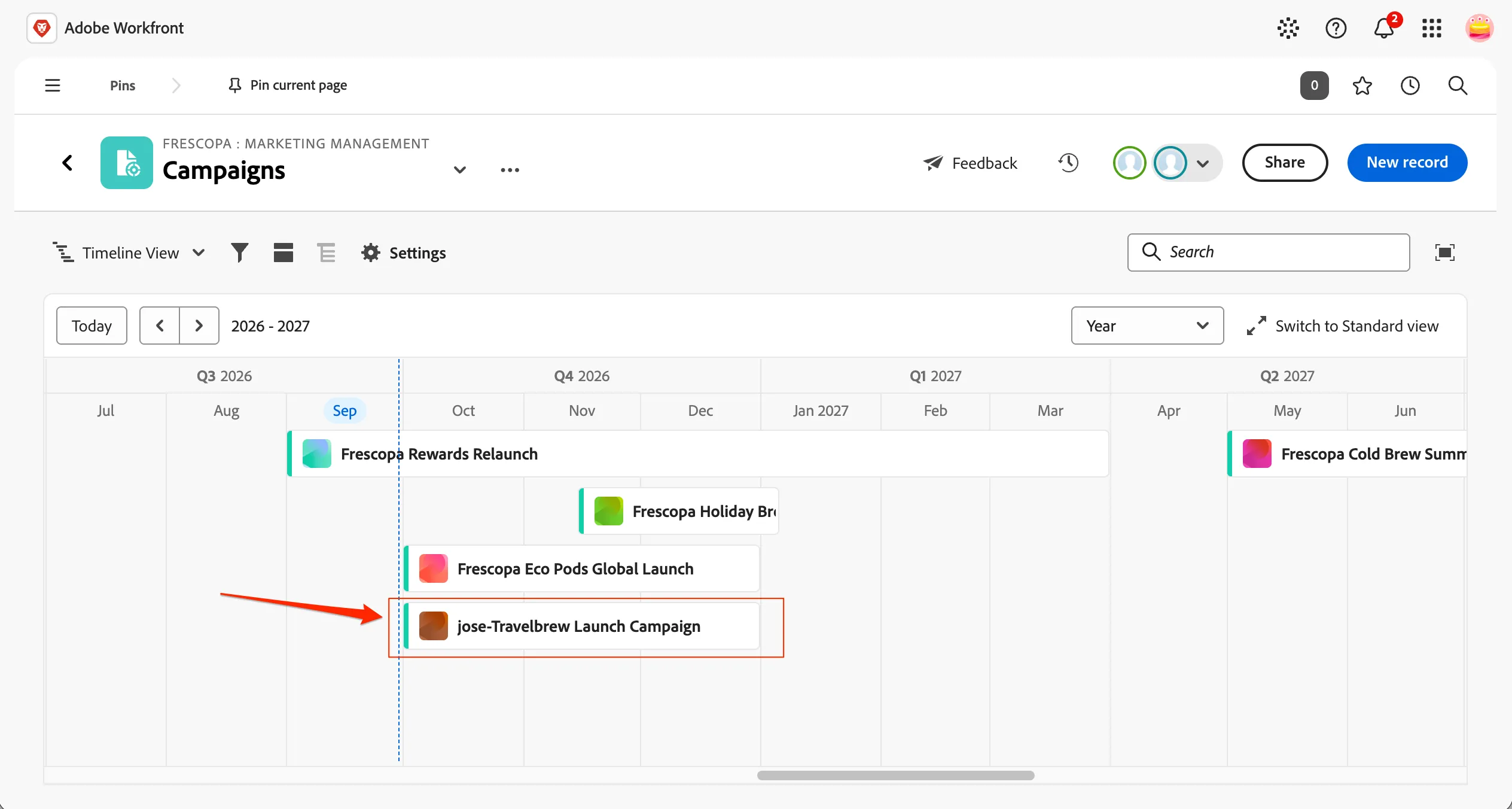The image size is (1512, 809).
Task: Click the notification counter 0 badge
Action: tap(1315, 86)
